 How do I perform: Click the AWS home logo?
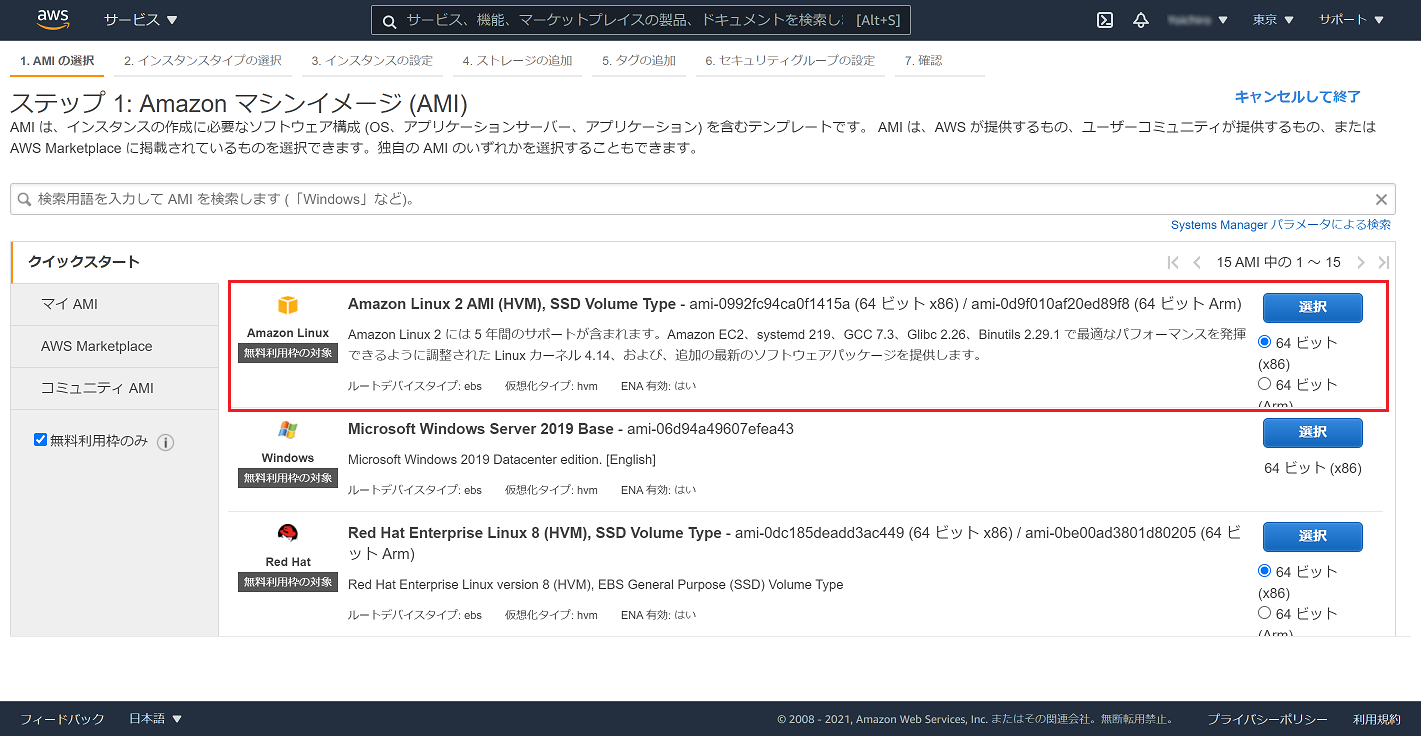52,19
